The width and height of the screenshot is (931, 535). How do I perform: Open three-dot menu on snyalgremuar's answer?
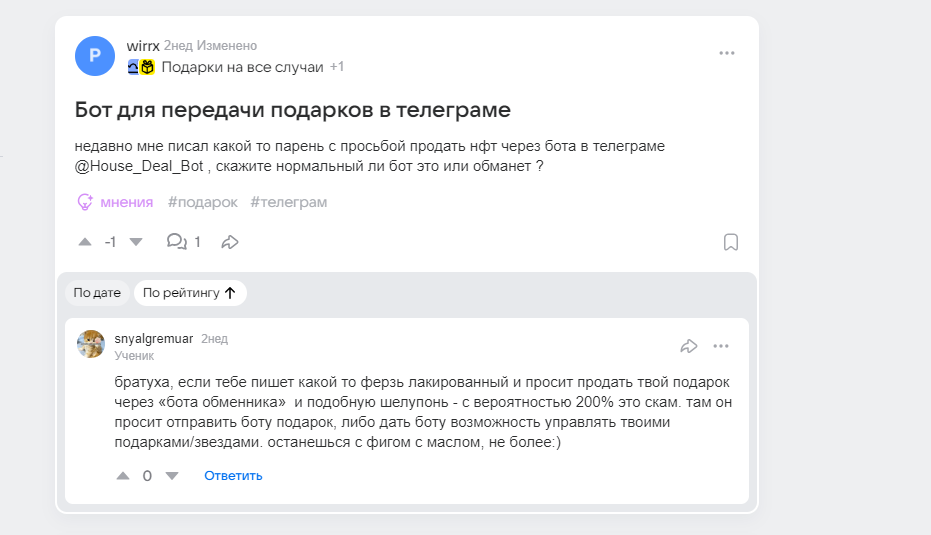tap(721, 346)
